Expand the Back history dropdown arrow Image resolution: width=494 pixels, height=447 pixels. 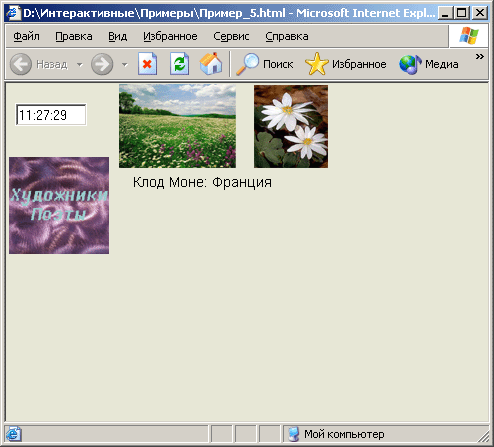tap(80, 64)
